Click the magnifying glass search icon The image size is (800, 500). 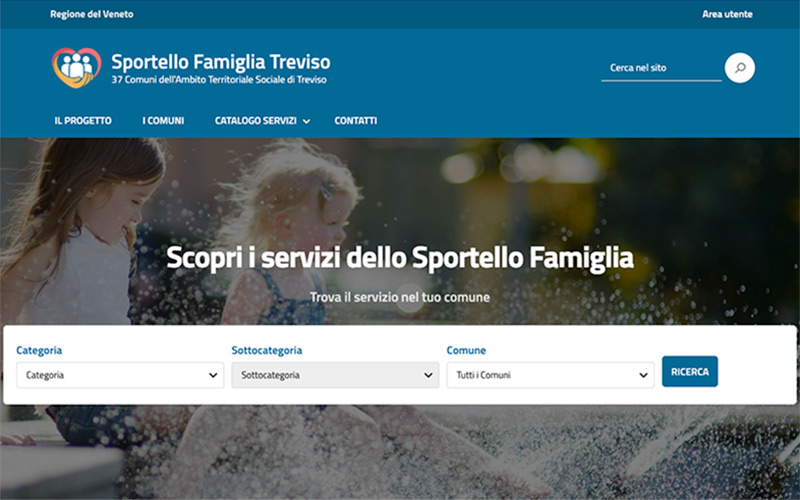point(739,68)
